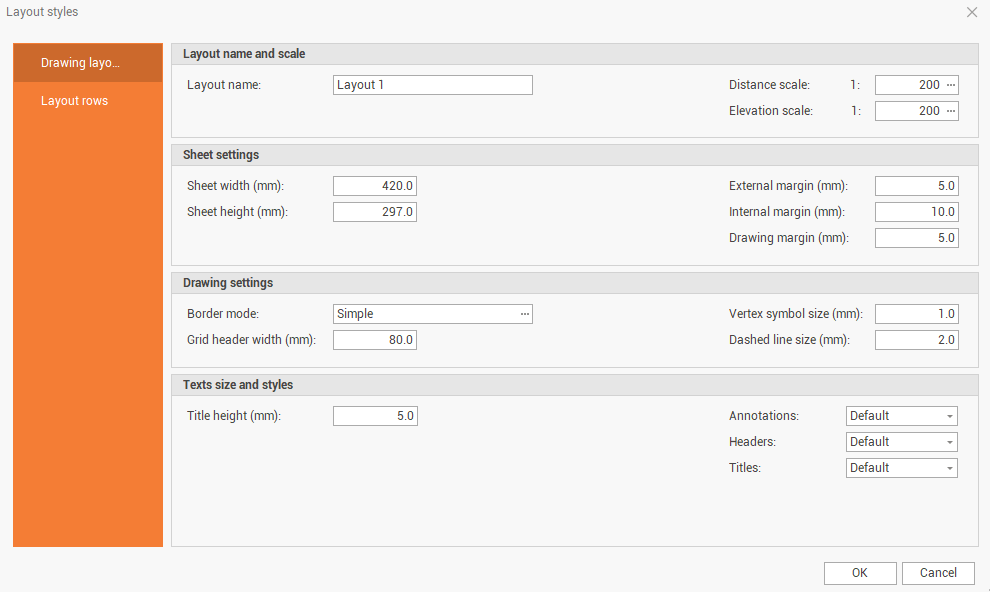
Task: Click the Elevation scale ellipsis button
Action: coord(951,111)
